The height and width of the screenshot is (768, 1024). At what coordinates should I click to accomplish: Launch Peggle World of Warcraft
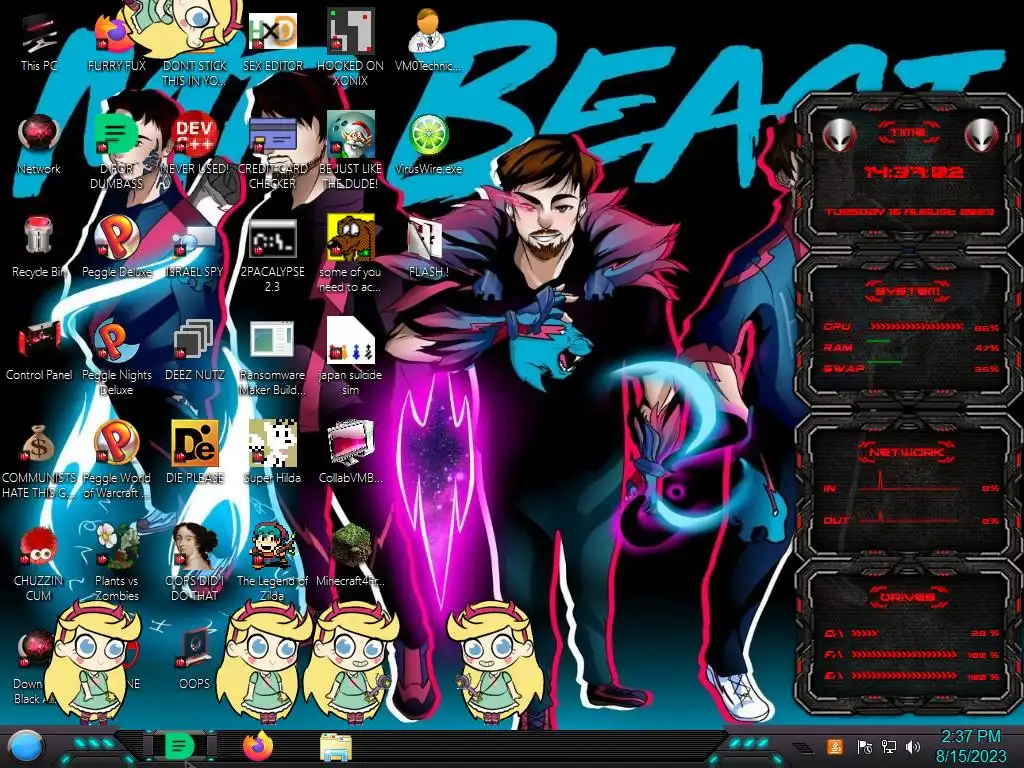click(x=116, y=460)
